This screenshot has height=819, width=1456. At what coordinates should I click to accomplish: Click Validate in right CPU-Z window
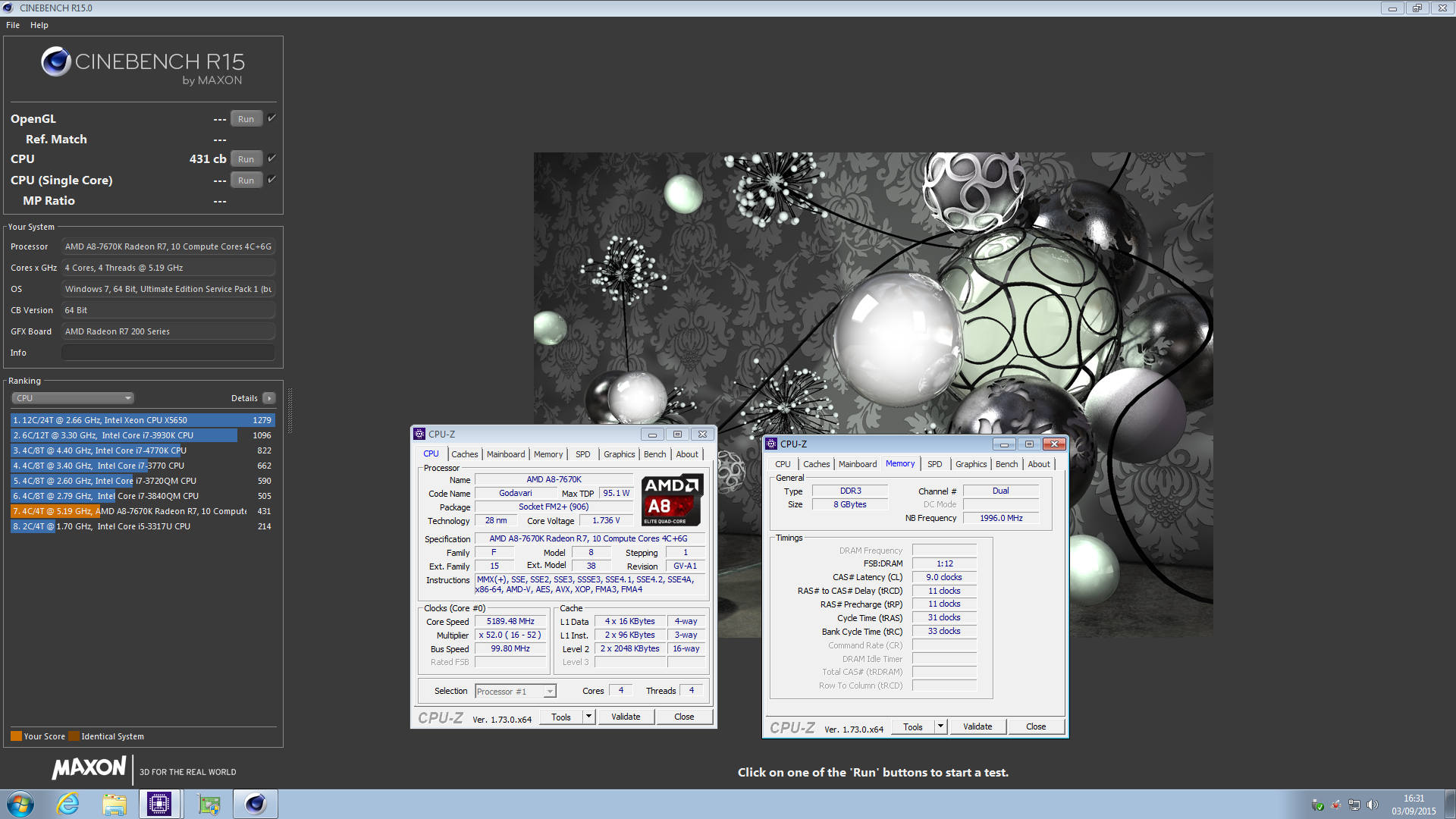tap(977, 727)
